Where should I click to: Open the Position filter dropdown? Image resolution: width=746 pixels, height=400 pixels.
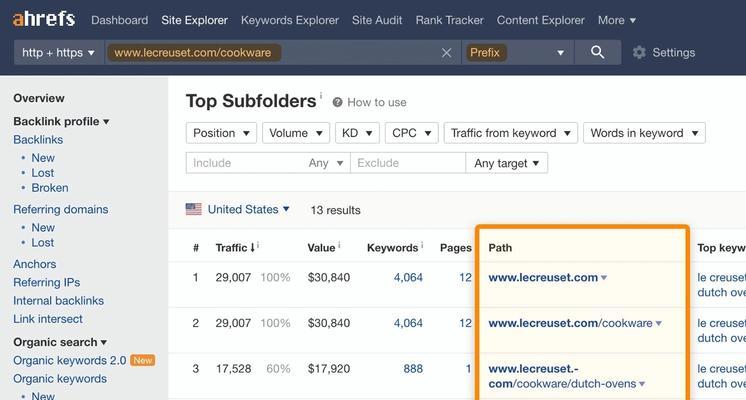click(221, 133)
